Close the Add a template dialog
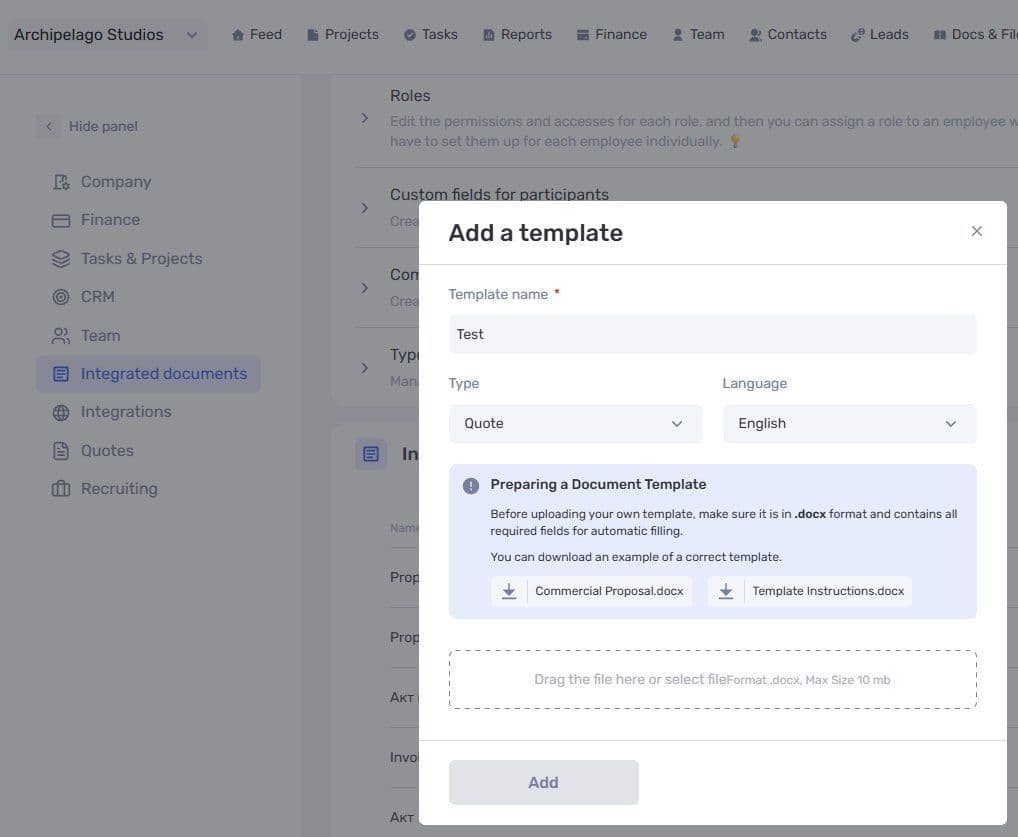This screenshot has width=1018, height=837. [976, 231]
